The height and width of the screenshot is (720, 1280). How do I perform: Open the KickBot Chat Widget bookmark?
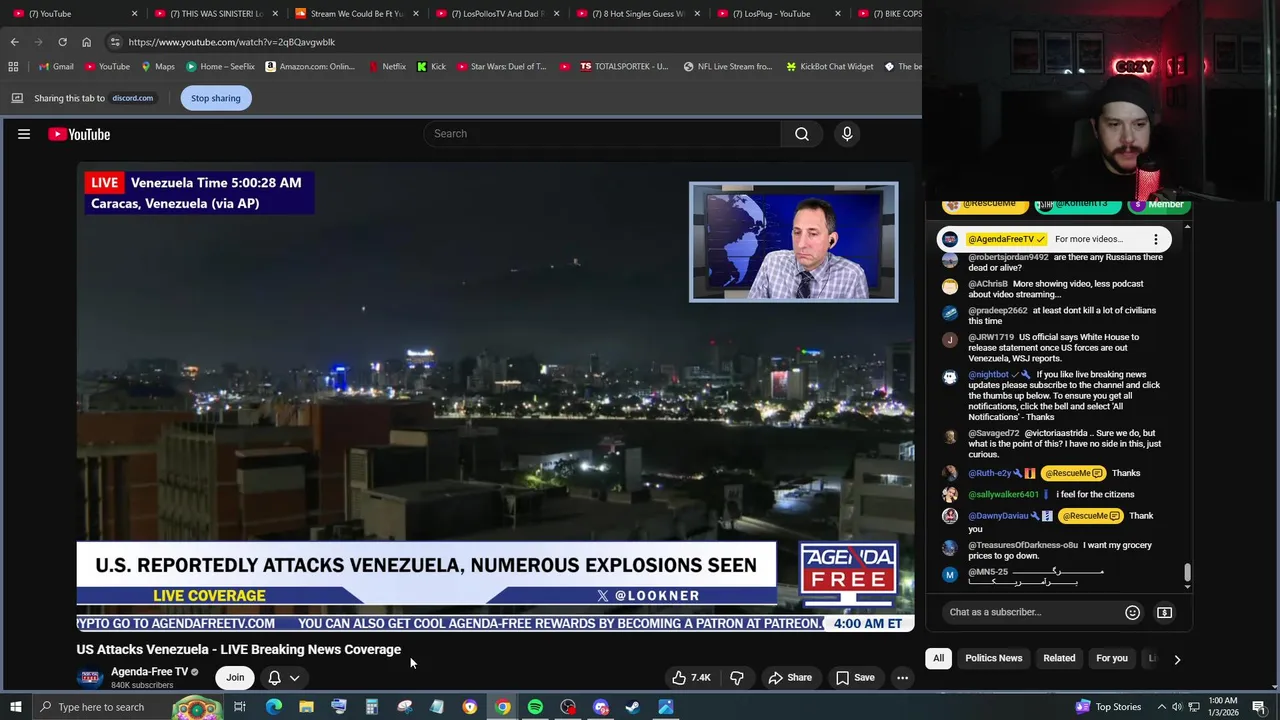tap(830, 66)
